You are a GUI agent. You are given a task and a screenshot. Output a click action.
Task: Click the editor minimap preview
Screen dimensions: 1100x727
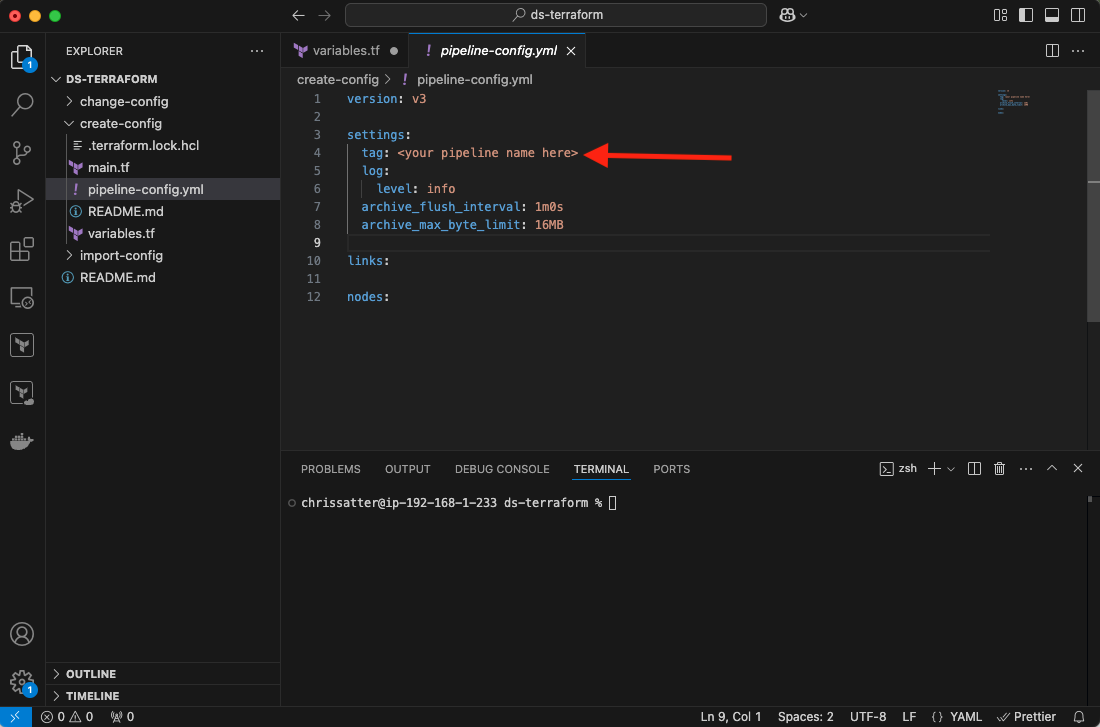[1012, 103]
